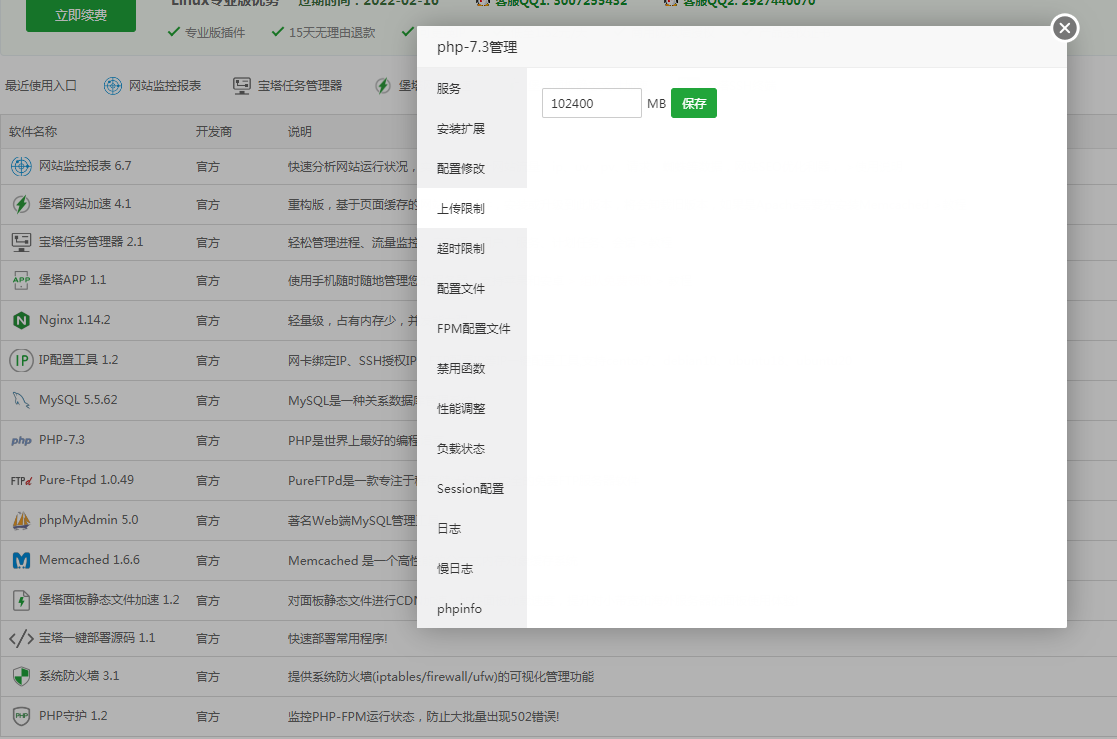Click the 网站监控报表 6.7 row icon

[21, 166]
